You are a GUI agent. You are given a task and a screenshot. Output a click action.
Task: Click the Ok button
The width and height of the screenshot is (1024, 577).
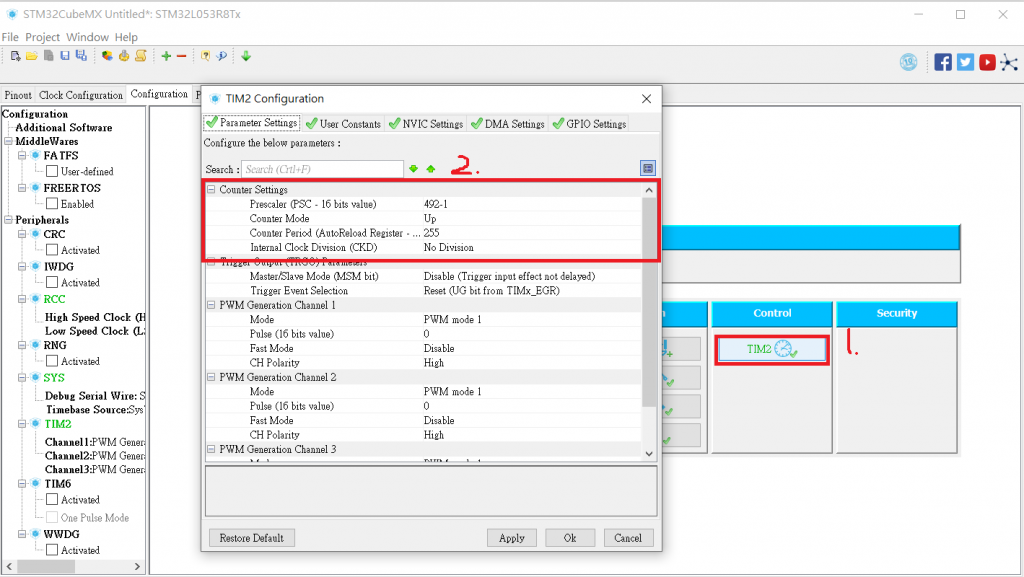click(x=570, y=538)
